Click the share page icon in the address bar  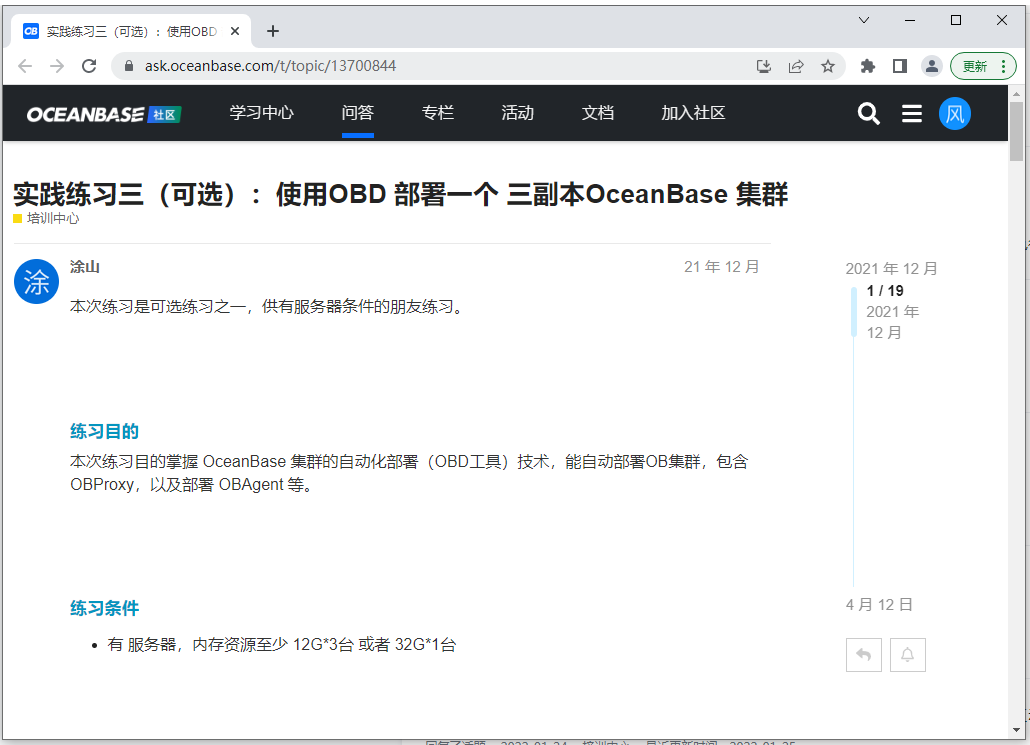pyautogui.click(x=796, y=66)
